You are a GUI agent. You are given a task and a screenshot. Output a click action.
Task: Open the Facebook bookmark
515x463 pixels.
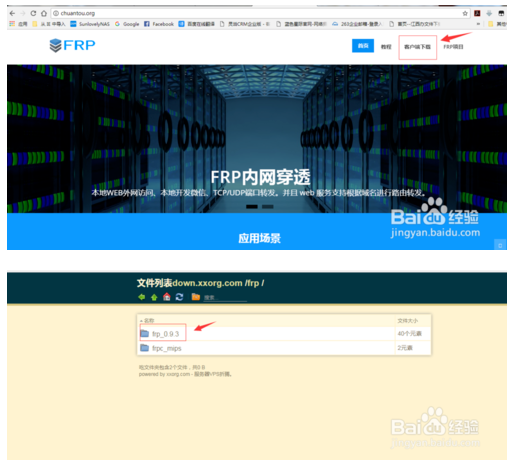click(x=159, y=24)
